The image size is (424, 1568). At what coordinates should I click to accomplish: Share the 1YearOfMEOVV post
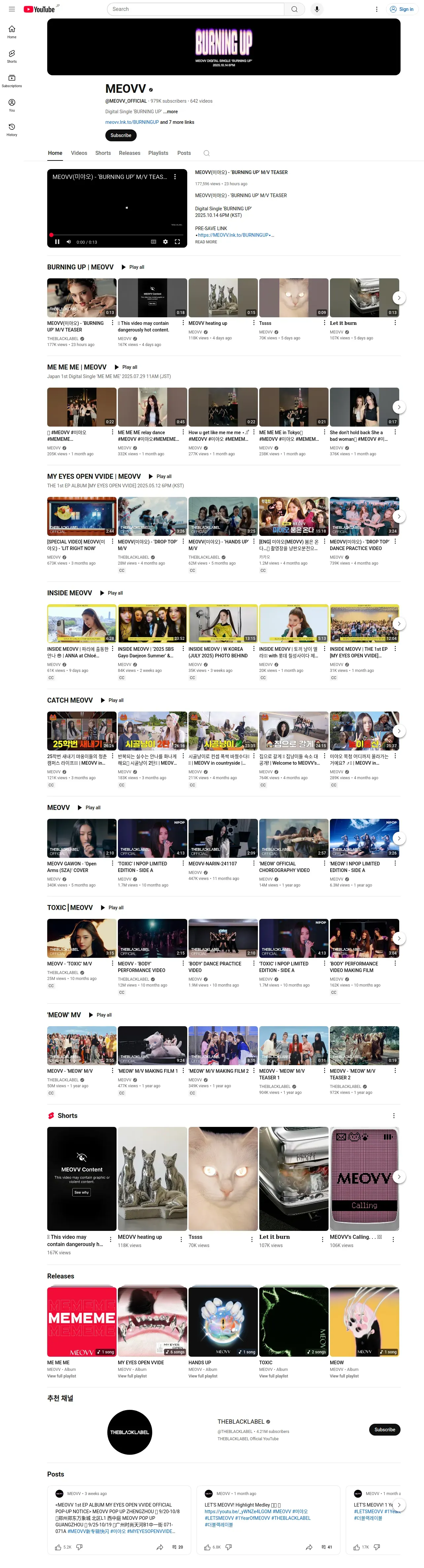(309, 1547)
